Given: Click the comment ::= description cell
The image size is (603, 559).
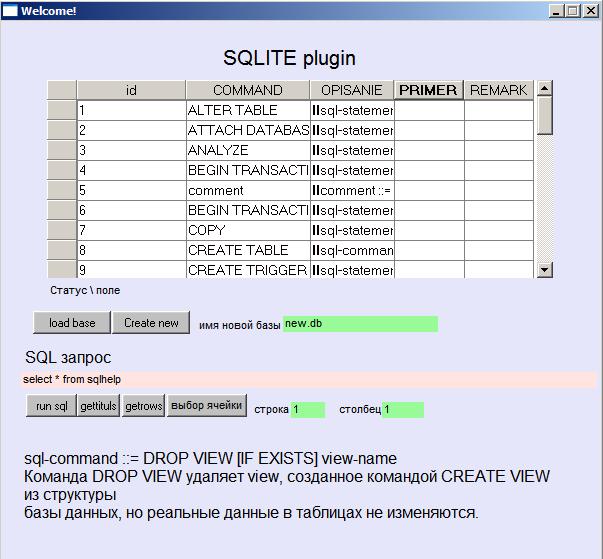Looking at the screenshot, I should click(352, 190).
